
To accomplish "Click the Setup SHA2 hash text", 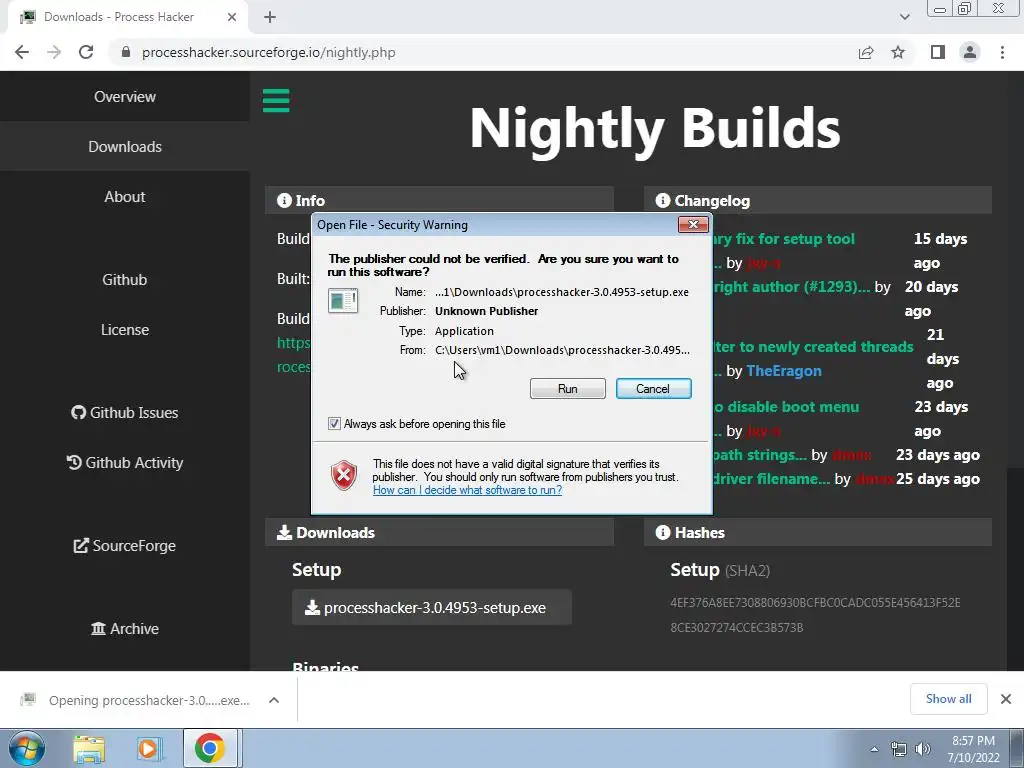I will pyautogui.click(x=815, y=615).
